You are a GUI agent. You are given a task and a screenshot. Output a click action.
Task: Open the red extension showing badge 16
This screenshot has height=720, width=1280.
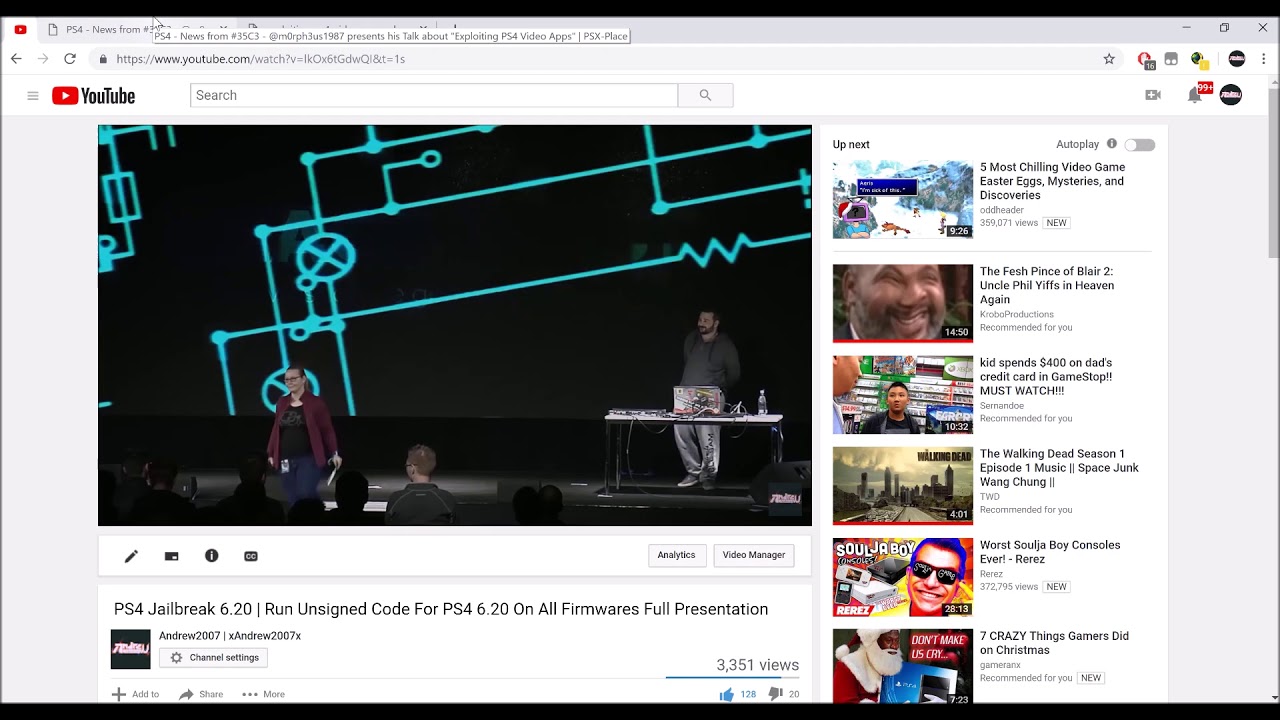(x=1145, y=60)
